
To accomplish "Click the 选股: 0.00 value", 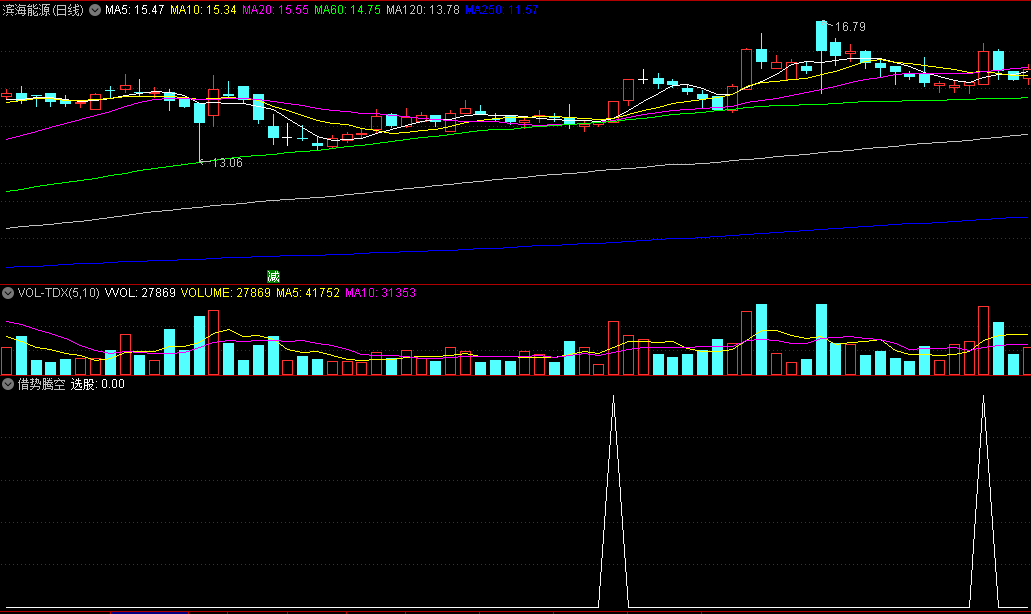I will (x=97, y=384).
